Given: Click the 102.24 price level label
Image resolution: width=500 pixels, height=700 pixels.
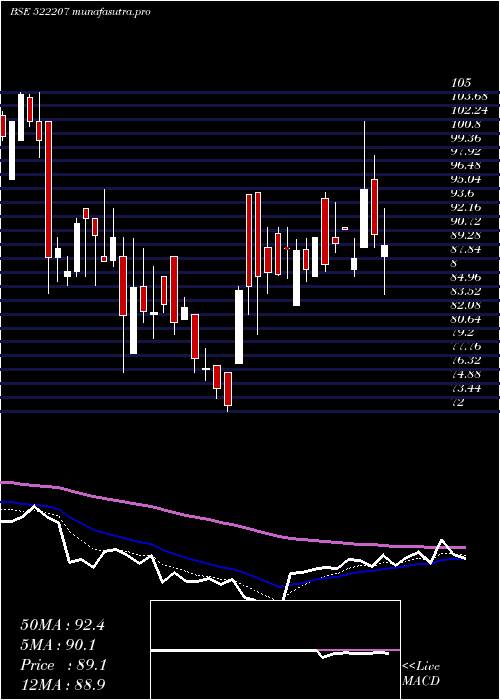Looking at the screenshot, I should (x=469, y=110).
